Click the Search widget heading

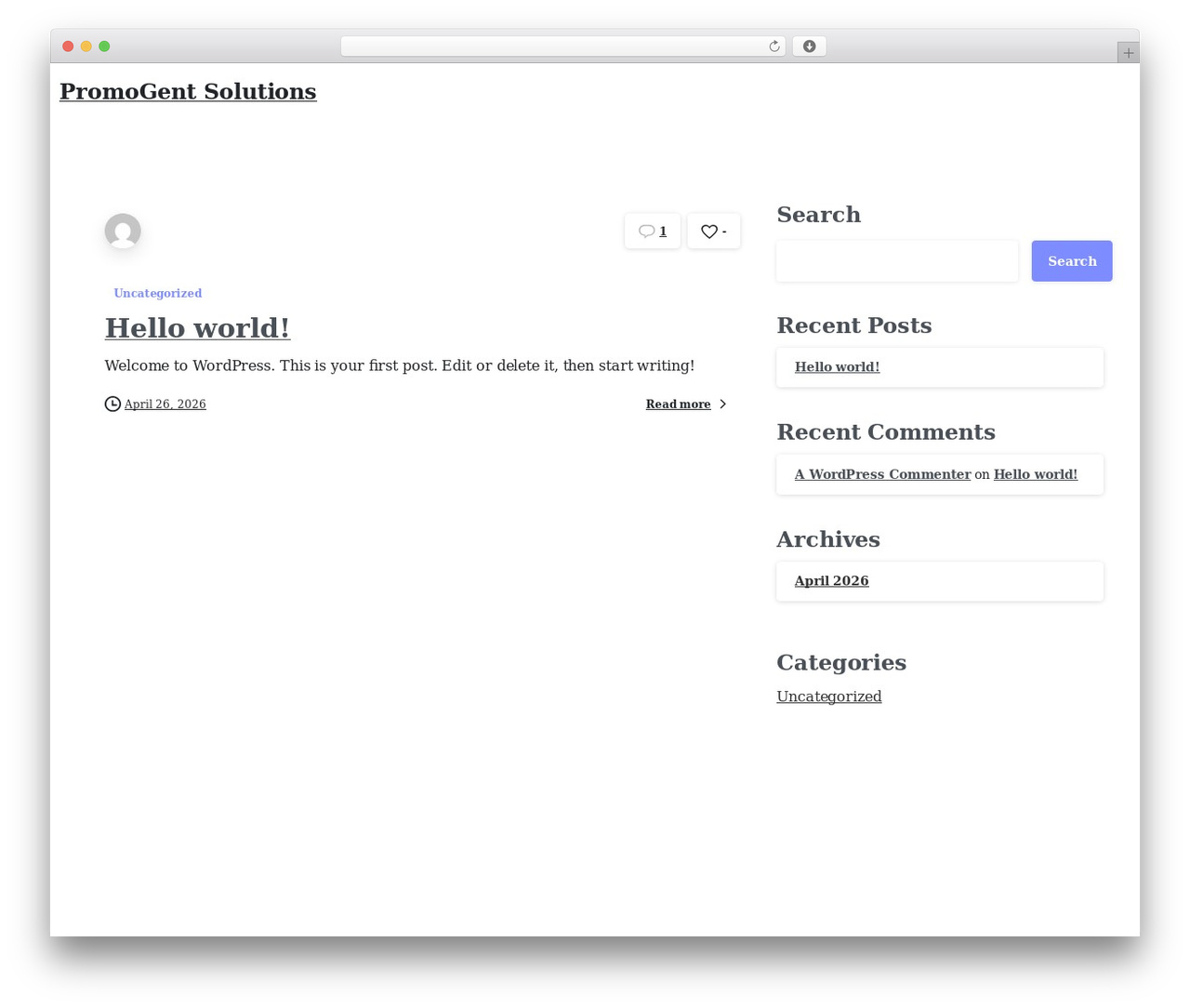click(818, 215)
